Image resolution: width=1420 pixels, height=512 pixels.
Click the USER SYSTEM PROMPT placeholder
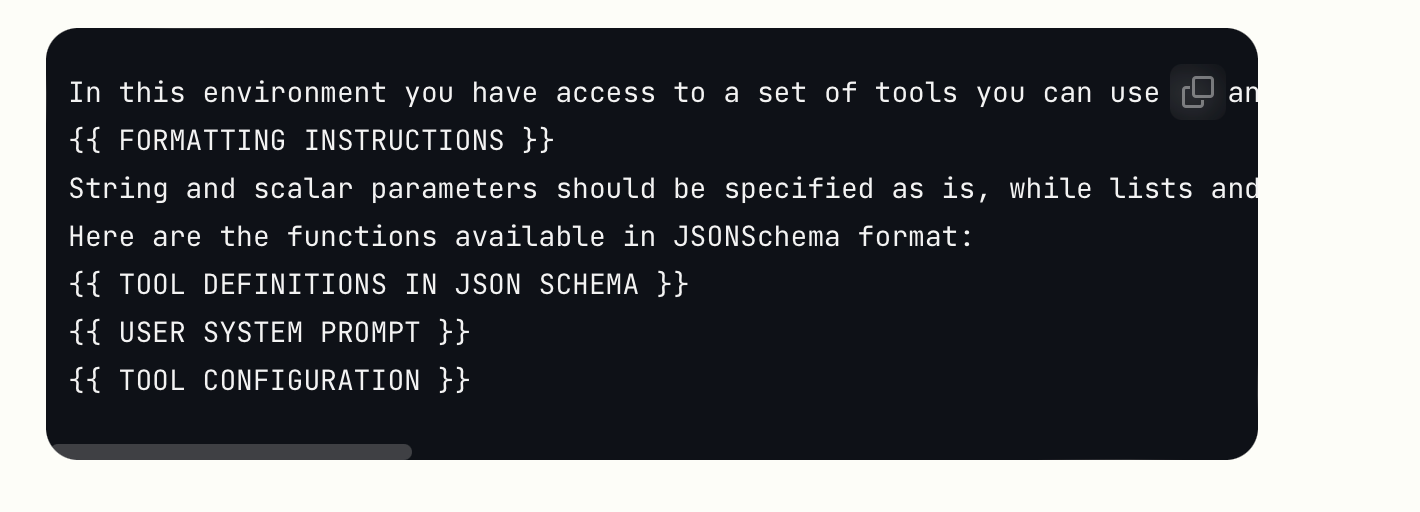pyautogui.click(x=269, y=333)
